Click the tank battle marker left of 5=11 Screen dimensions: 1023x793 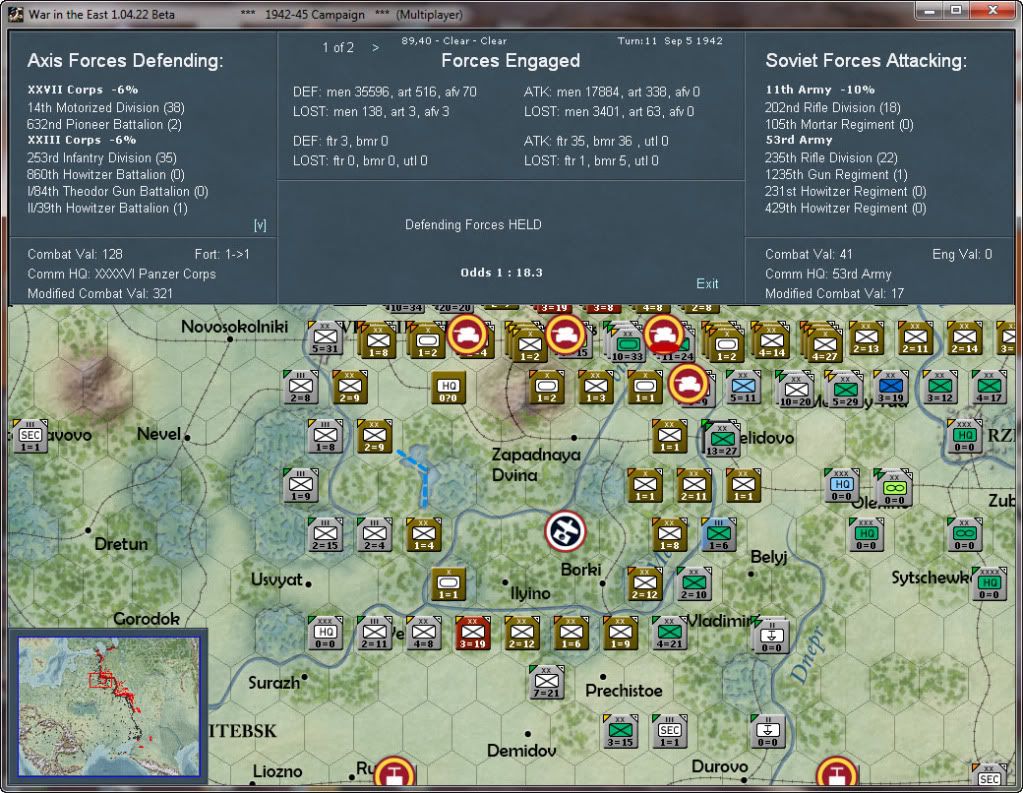688,384
